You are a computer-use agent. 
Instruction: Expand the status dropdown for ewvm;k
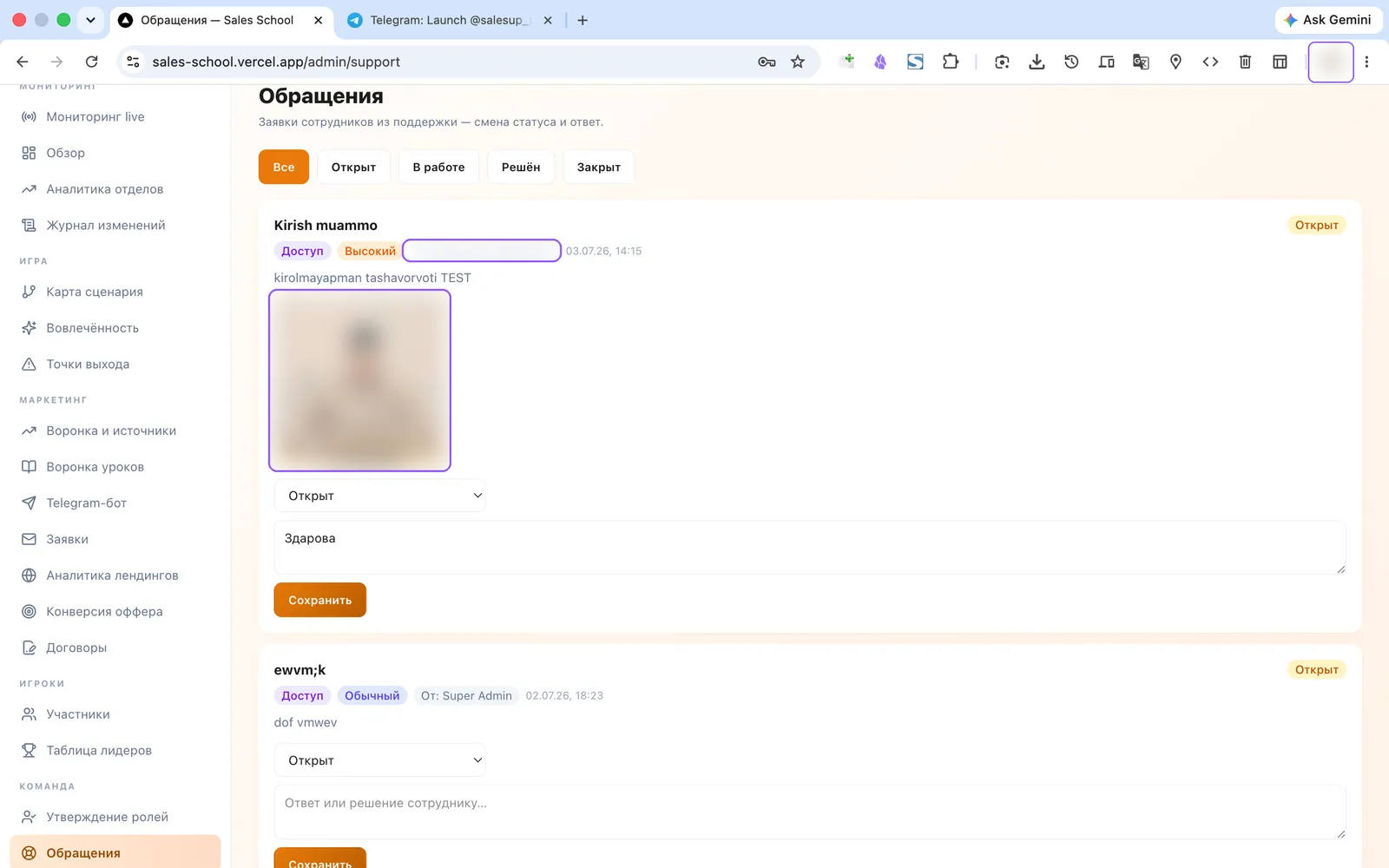379,760
